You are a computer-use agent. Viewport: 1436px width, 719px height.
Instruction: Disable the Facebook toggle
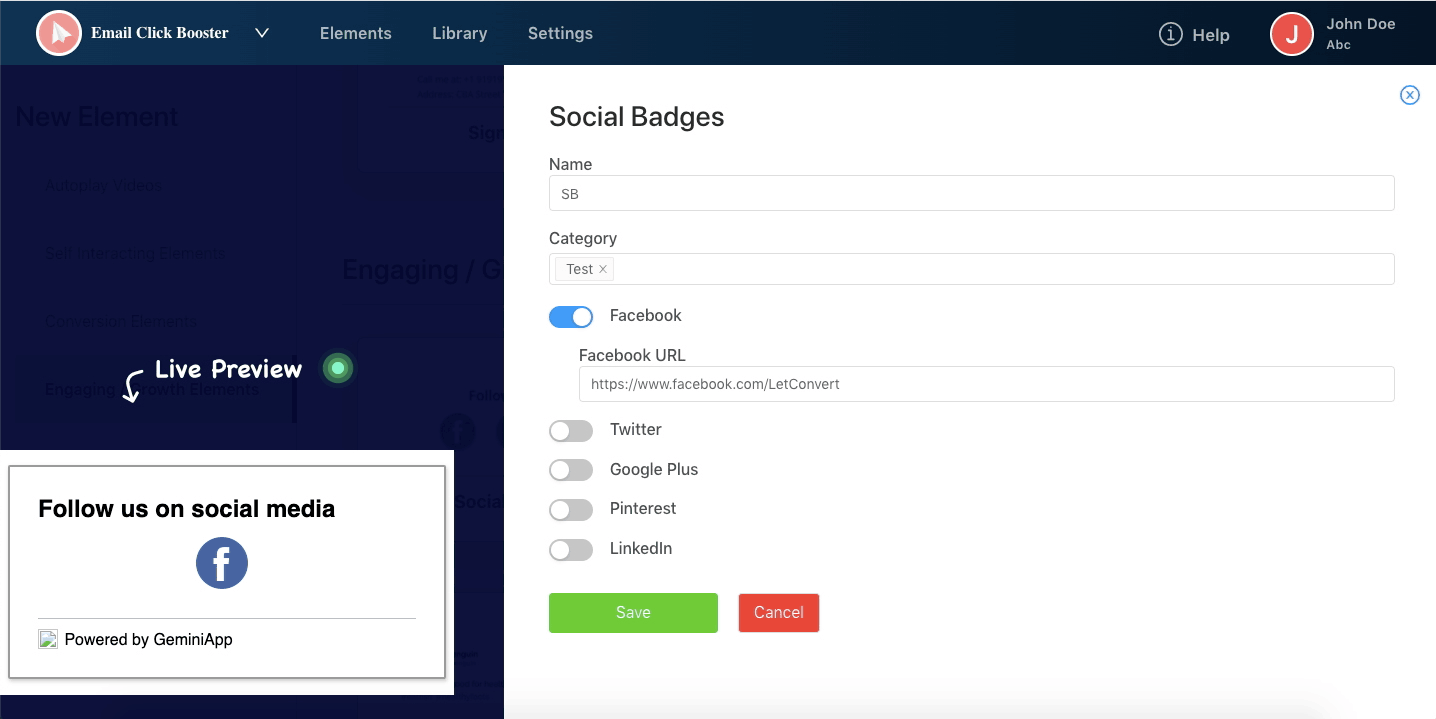(571, 316)
